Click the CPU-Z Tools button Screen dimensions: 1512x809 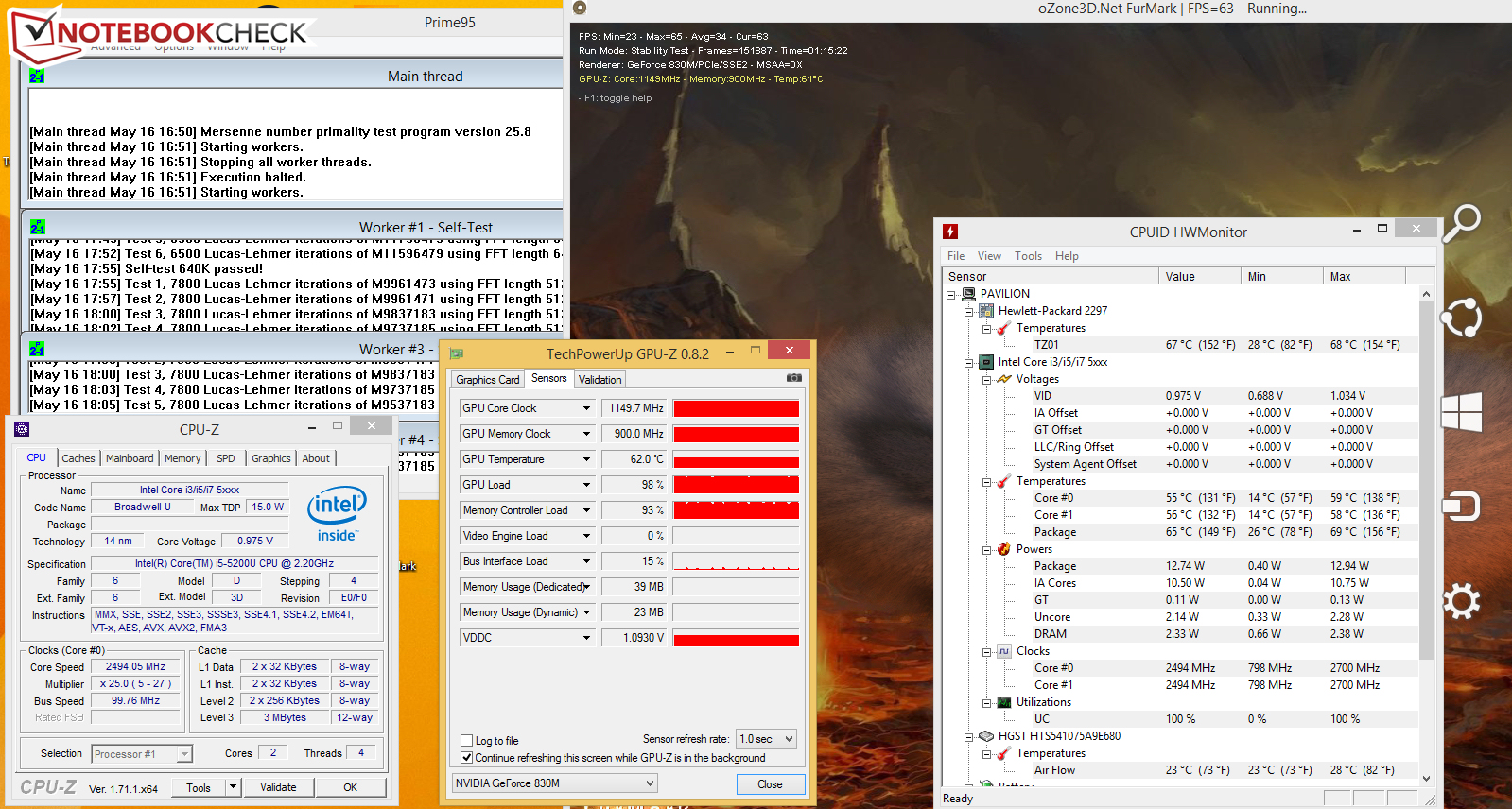[x=199, y=787]
